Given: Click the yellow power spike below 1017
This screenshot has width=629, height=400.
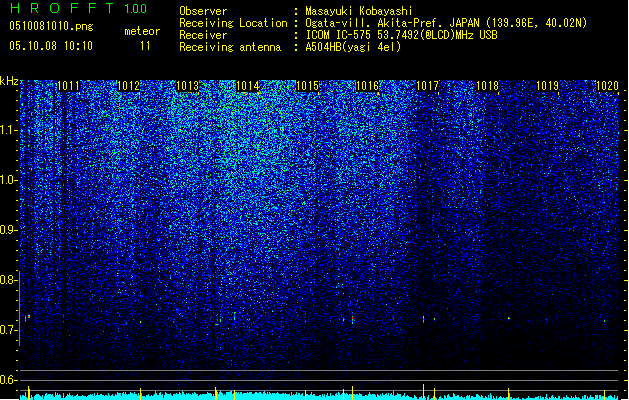Looking at the screenshot, I should click(424, 392).
